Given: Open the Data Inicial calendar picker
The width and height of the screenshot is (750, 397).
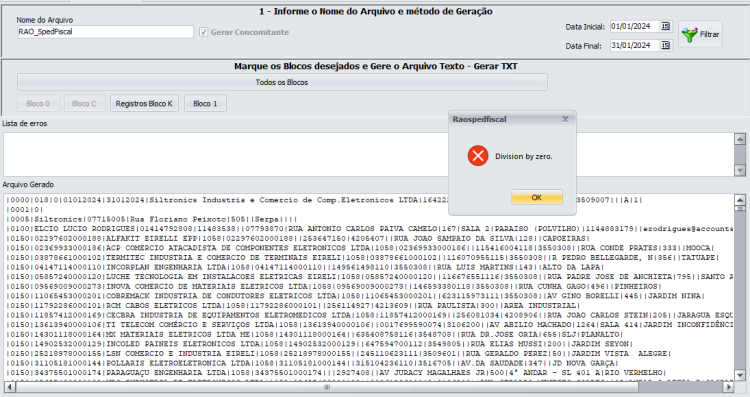Looking at the screenshot, I should (x=665, y=26).
